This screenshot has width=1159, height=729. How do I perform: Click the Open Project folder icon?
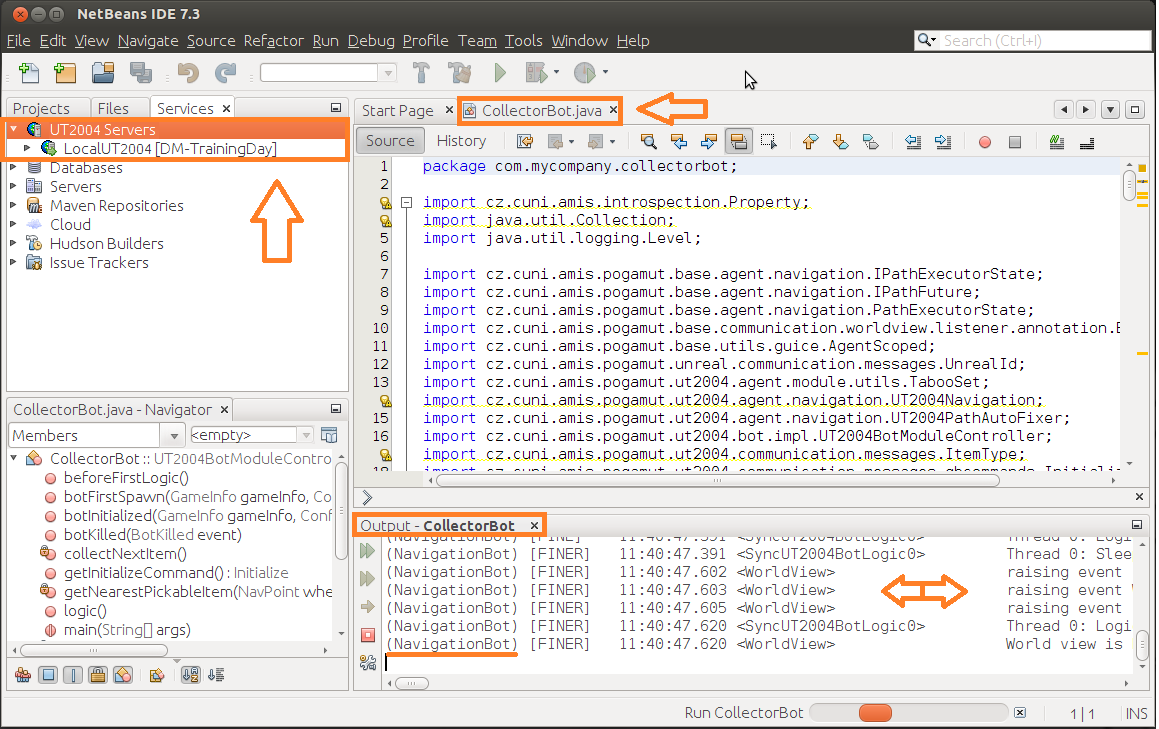[102, 73]
